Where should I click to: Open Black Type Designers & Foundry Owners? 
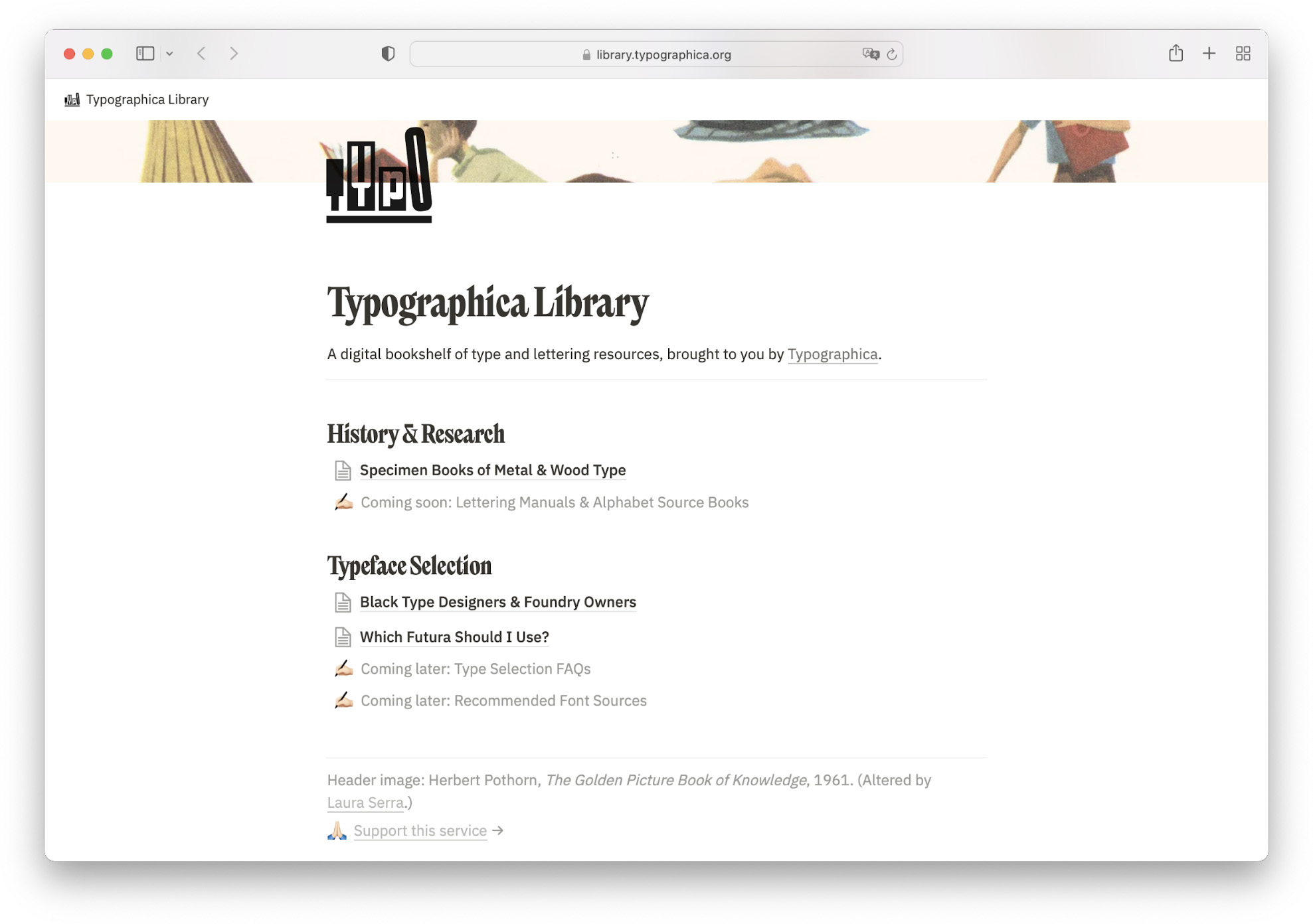498,602
